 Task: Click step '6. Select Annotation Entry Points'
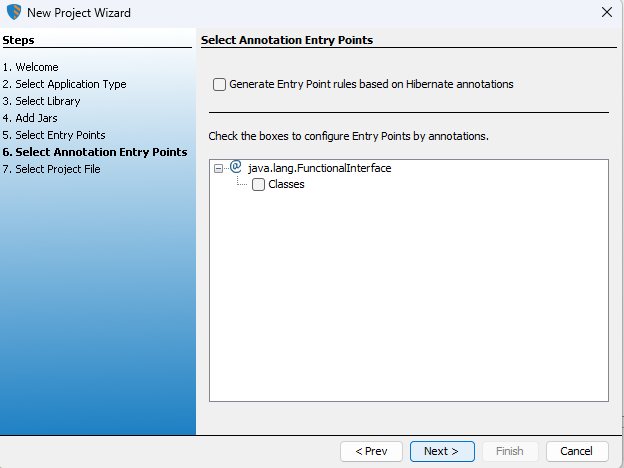(95, 152)
